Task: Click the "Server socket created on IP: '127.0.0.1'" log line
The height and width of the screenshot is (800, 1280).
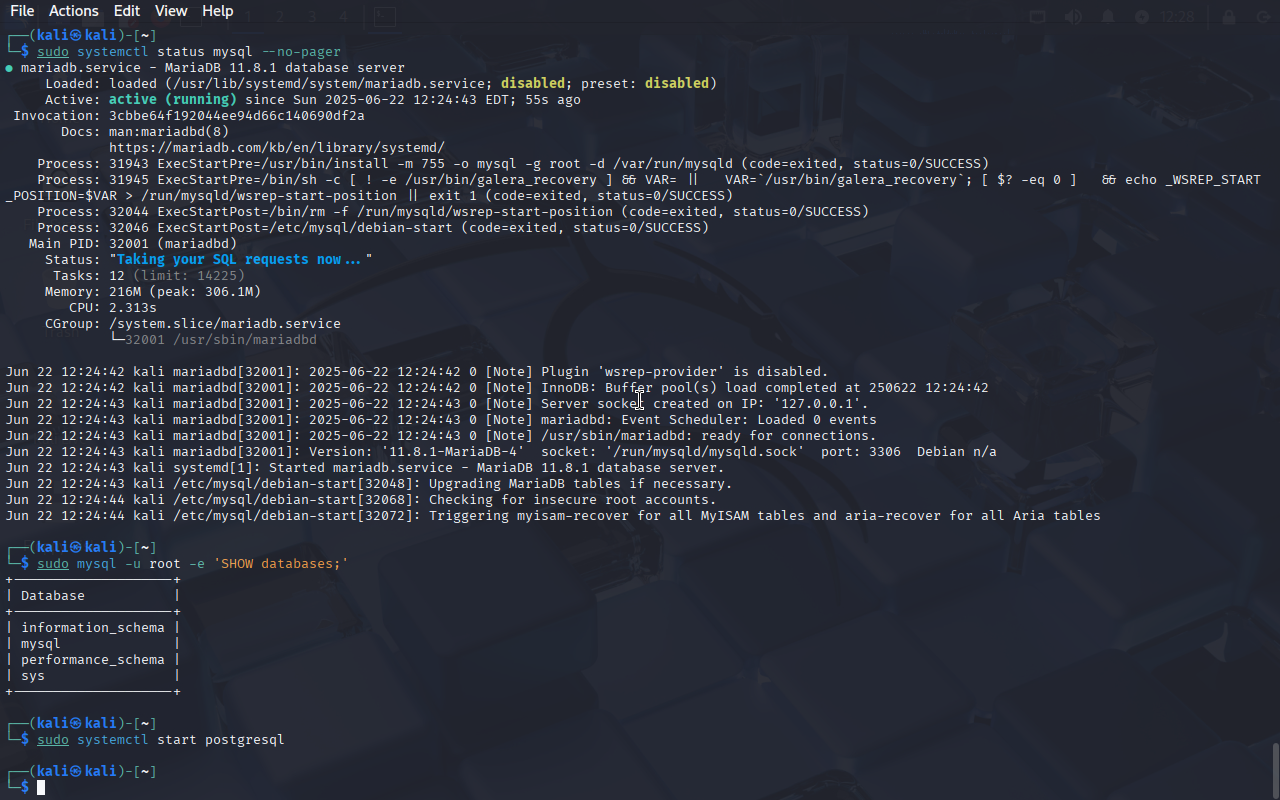Action: (x=705, y=404)
